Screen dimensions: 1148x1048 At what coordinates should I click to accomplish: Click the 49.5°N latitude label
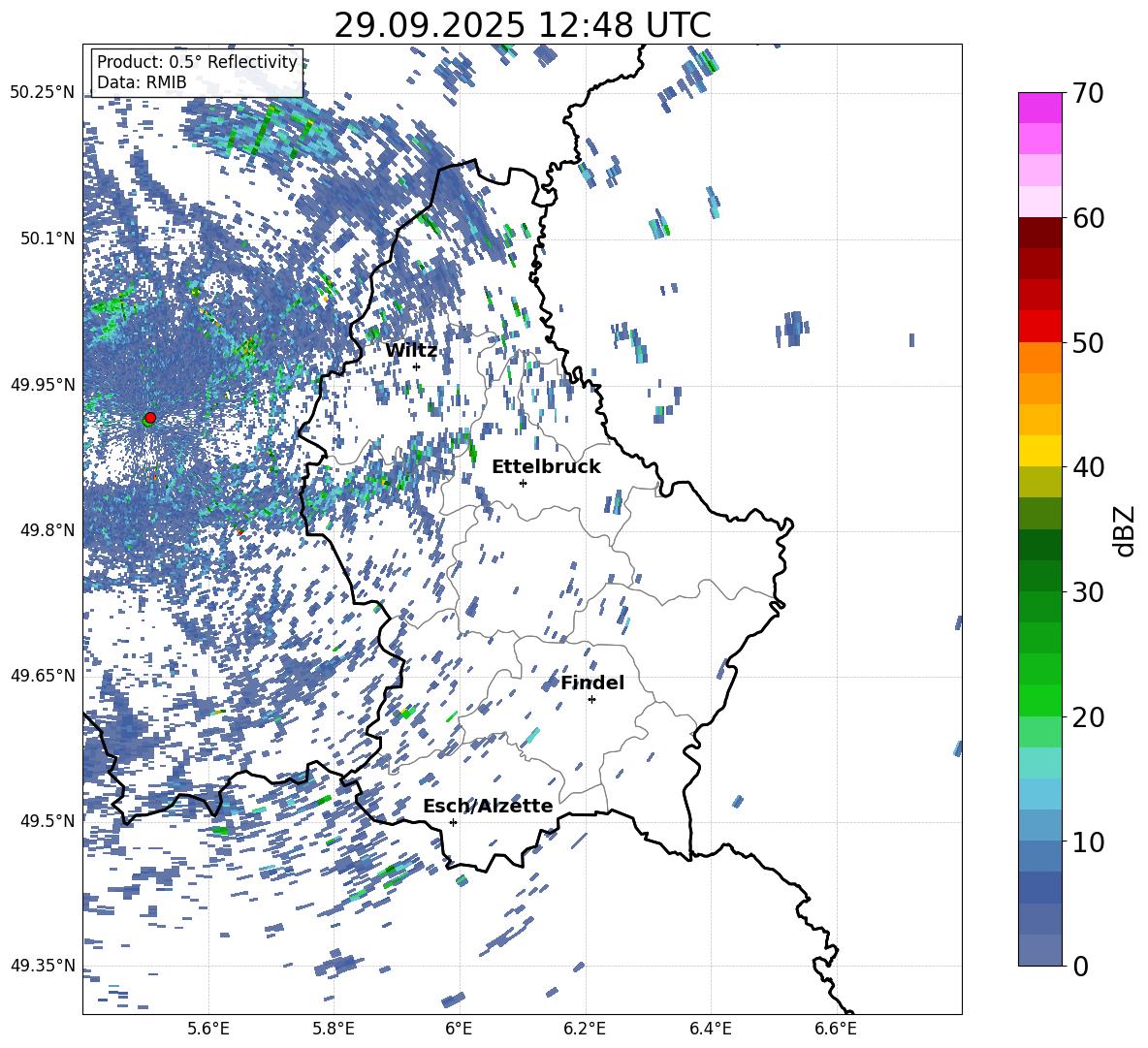48,820
